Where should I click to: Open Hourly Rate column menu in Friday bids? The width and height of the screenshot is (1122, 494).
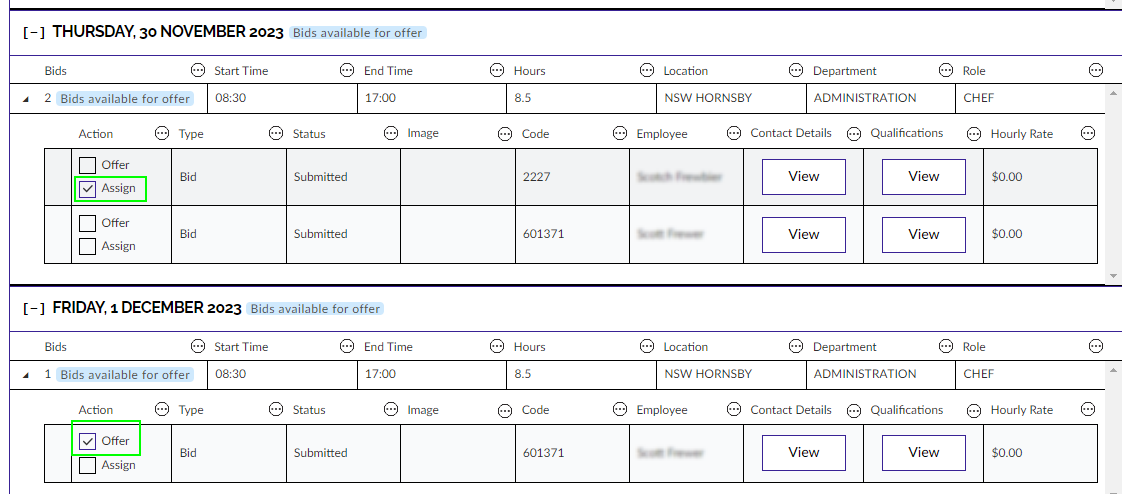click(1088, 410)
